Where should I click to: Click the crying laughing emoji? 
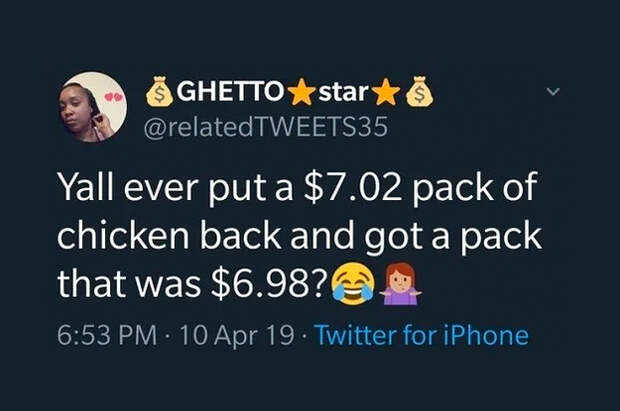(x=353, y=284)
